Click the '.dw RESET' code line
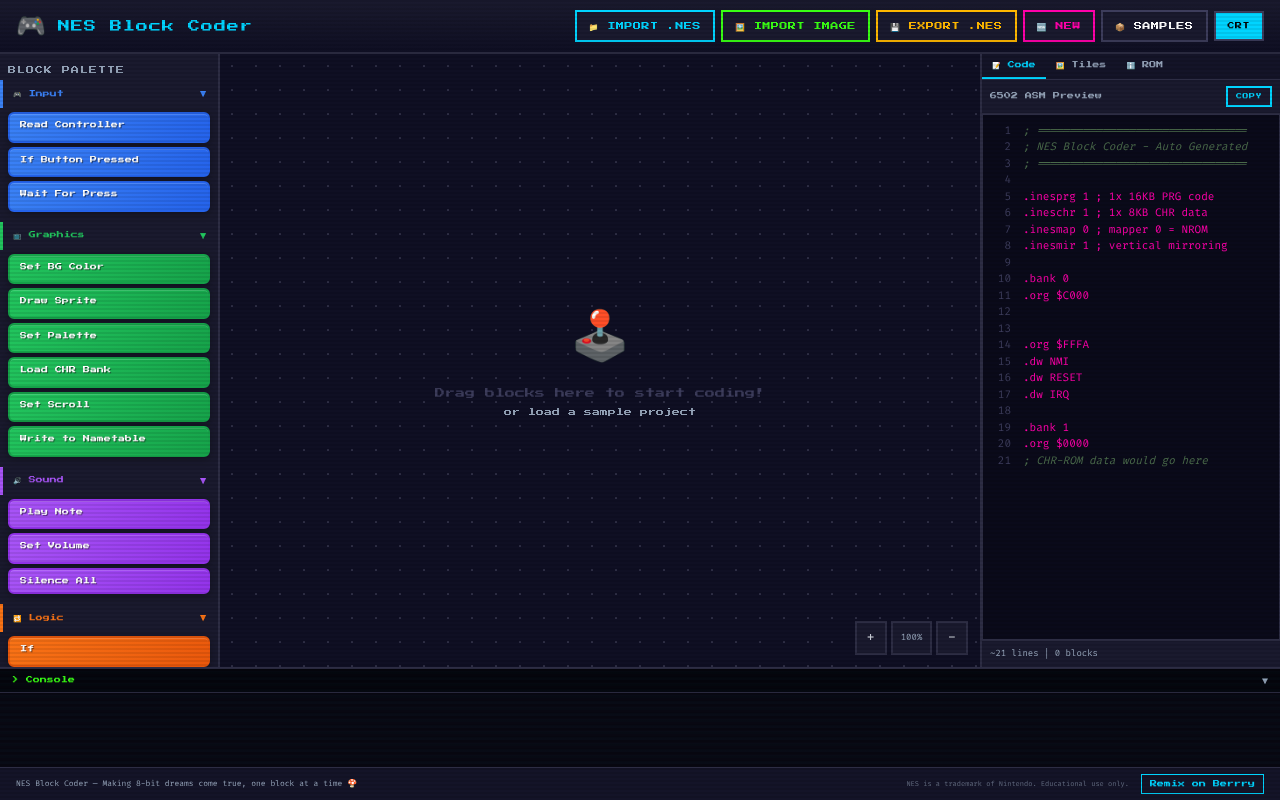 point(1052,378)
